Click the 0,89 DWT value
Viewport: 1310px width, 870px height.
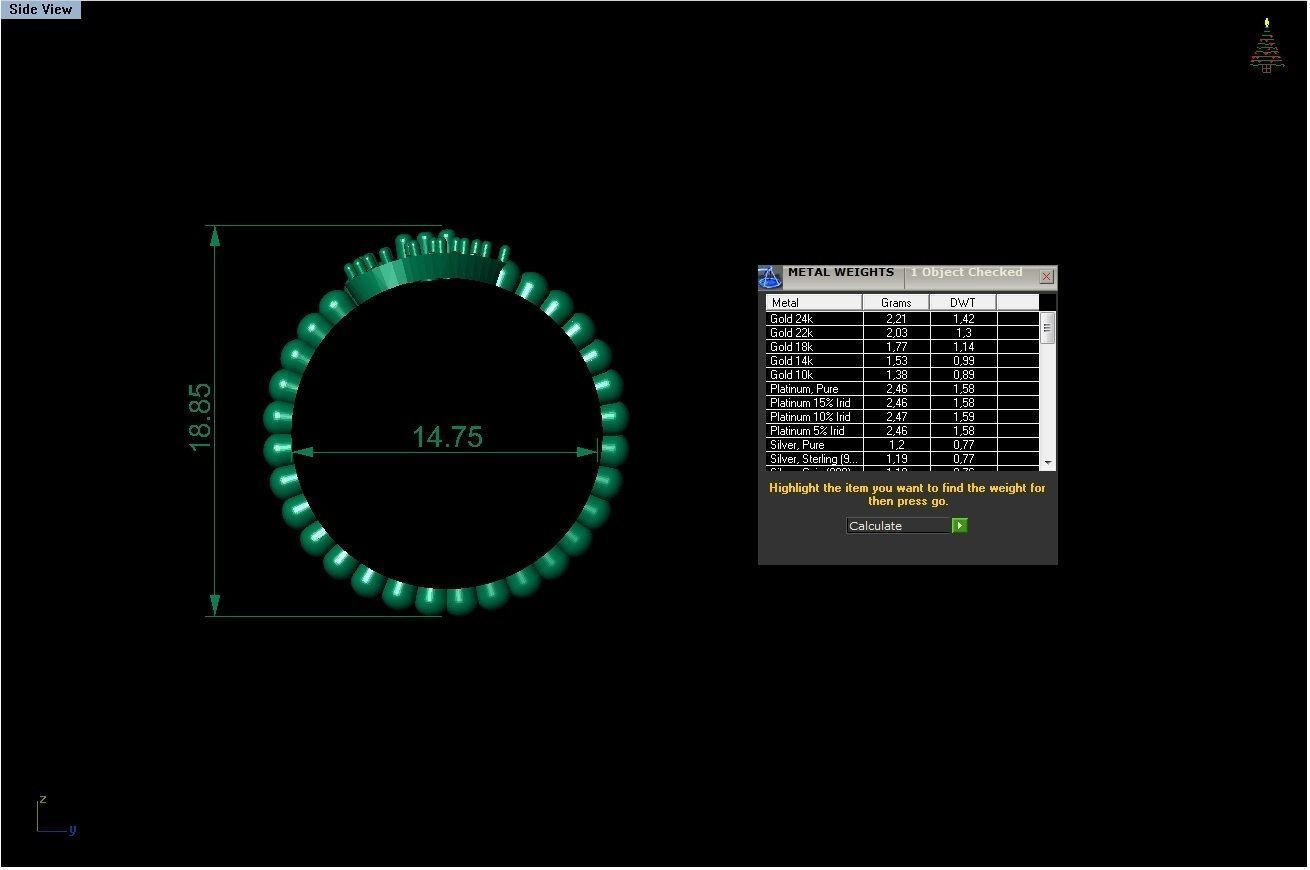[963, 375]
